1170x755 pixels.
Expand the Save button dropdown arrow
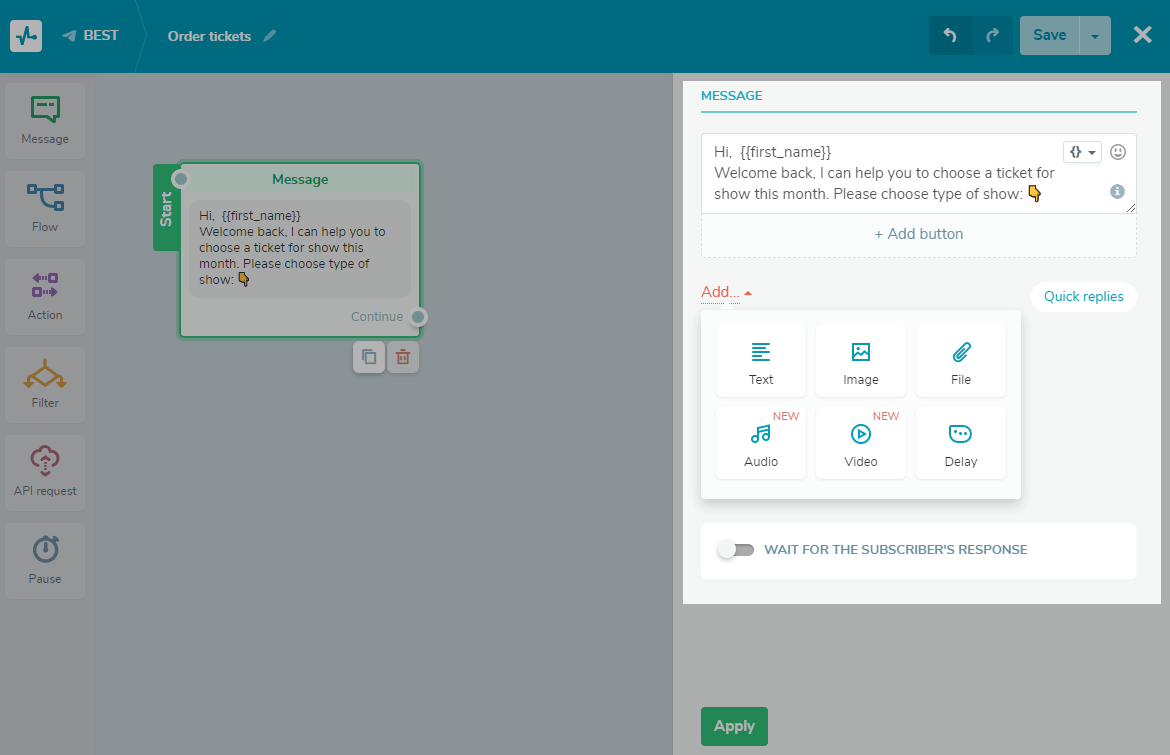(1095, 36)
